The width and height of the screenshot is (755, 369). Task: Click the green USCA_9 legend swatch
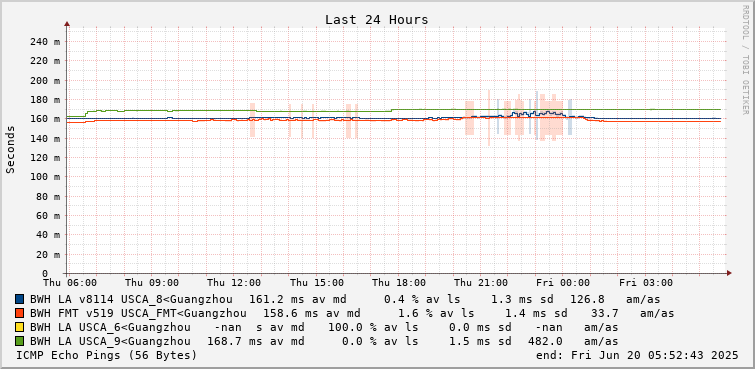[x=20, y=342]
